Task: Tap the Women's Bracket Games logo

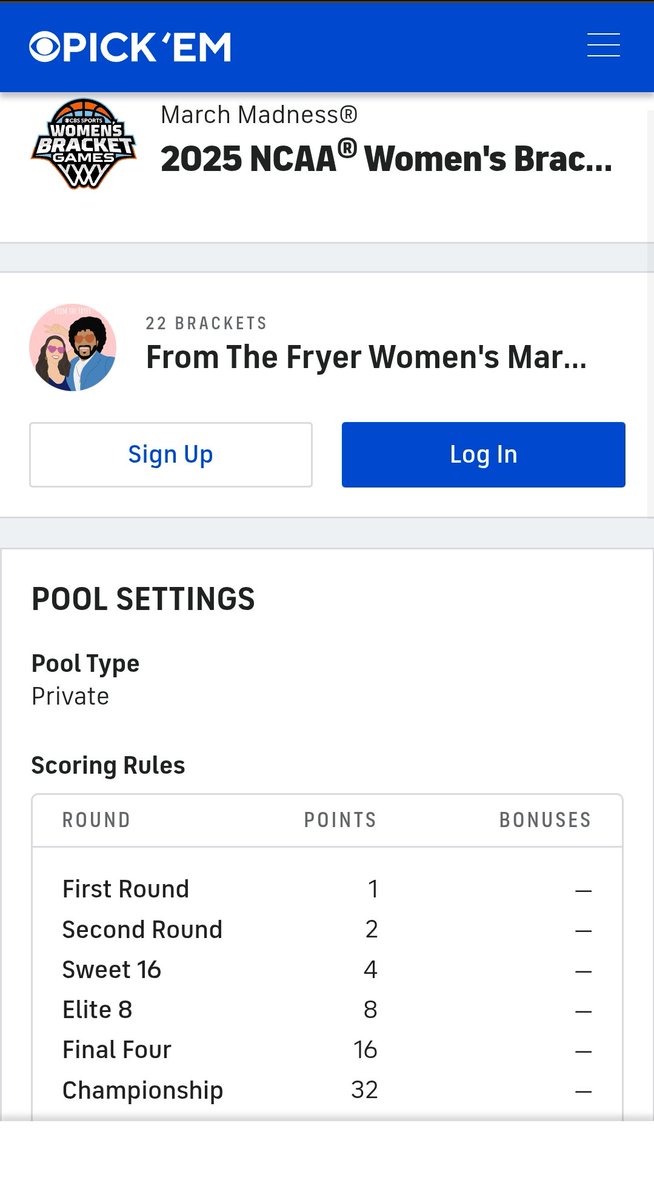Action: click(83, 144)
